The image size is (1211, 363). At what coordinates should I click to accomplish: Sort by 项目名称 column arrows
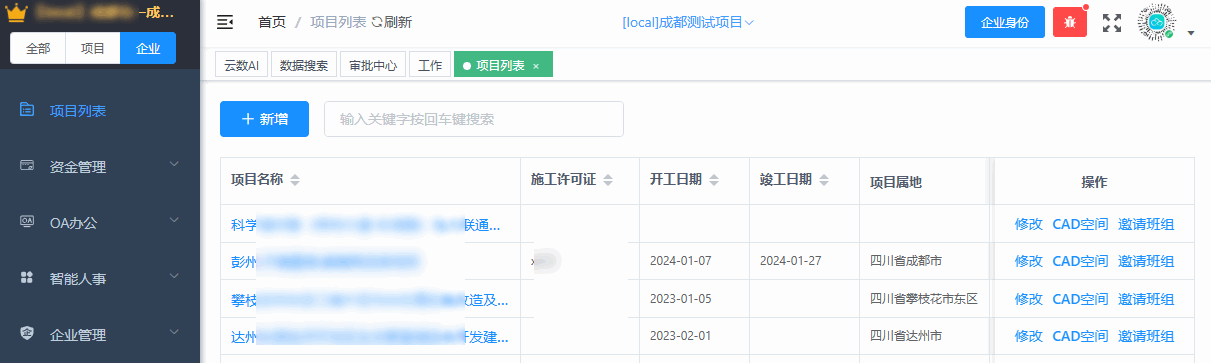click(x=295, y=181)
